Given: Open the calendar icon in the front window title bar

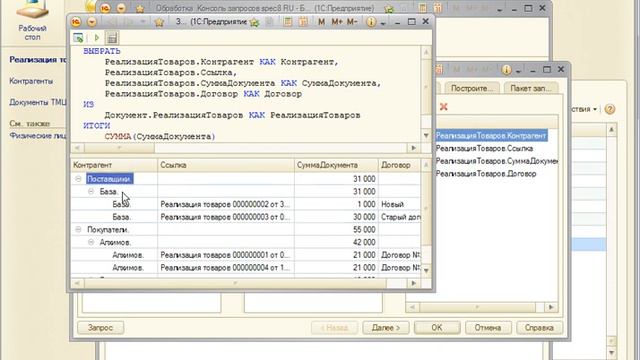Looking at the screenshot, I should [x=303, y=22].
